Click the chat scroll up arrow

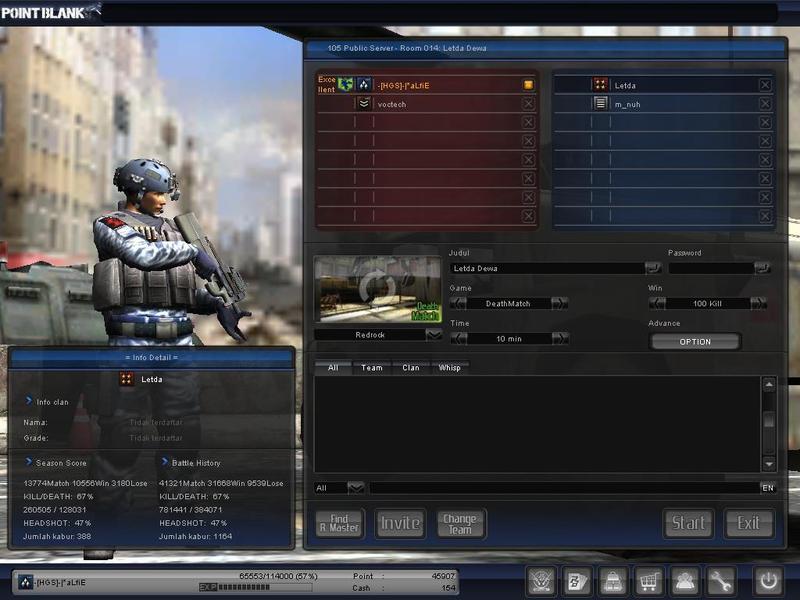pyautogui.click(x=769, y=384)
